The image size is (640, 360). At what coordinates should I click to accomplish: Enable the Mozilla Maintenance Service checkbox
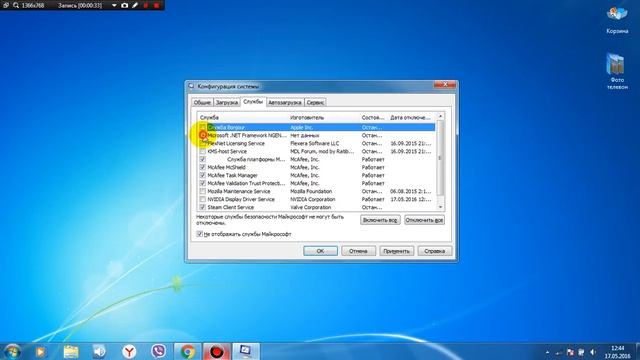[x=203, y=191]
